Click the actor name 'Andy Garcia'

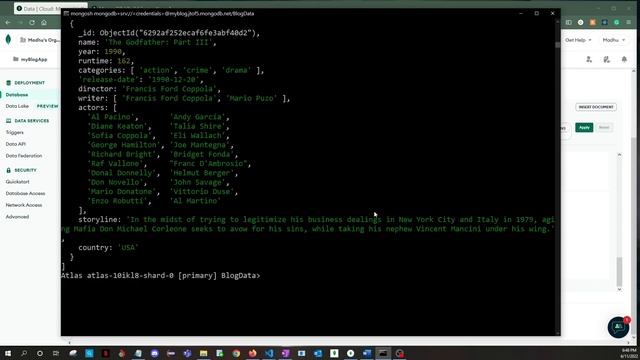click(x=198, y=117)
